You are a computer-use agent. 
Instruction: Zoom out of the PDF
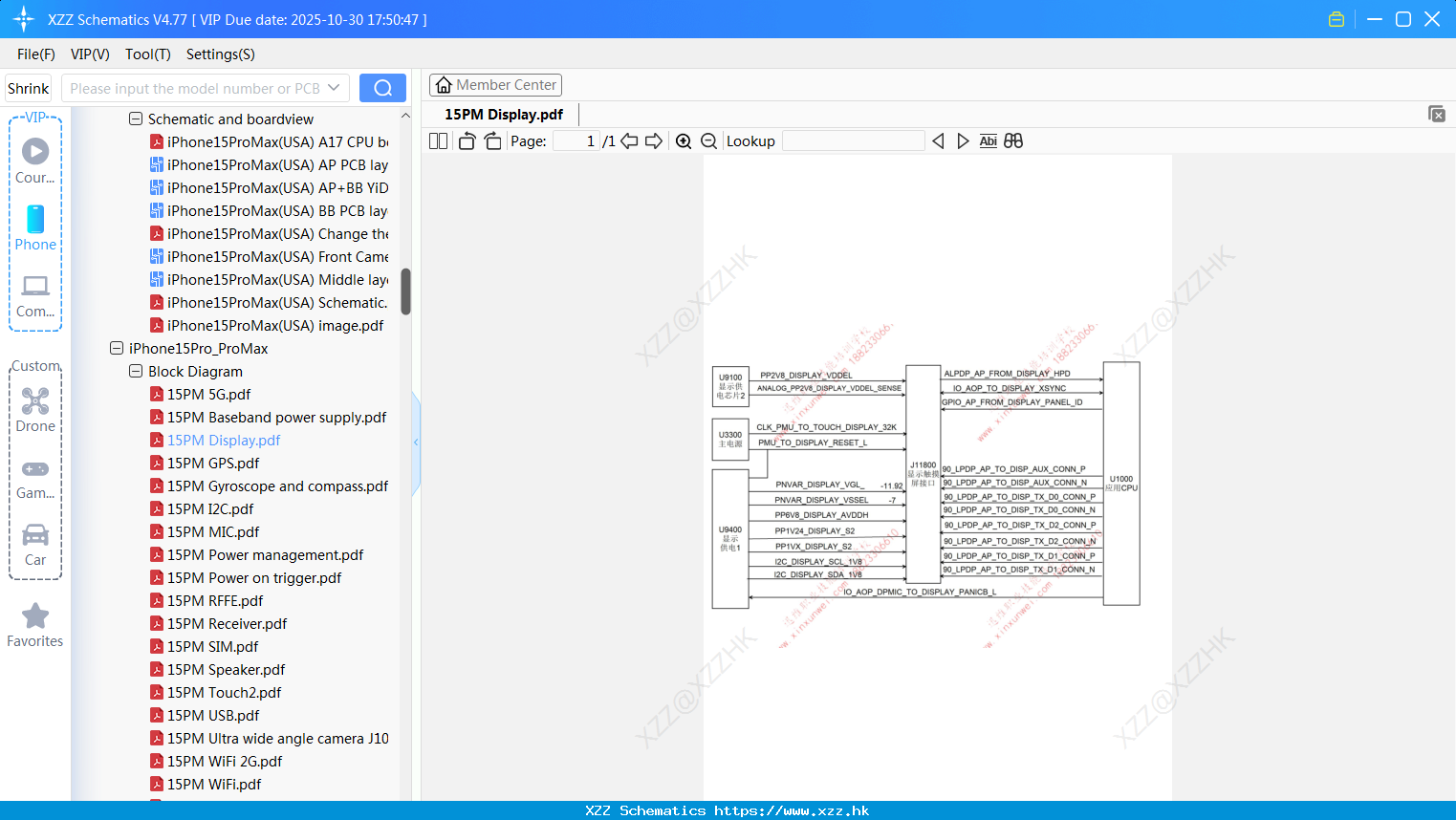point(709,141)
